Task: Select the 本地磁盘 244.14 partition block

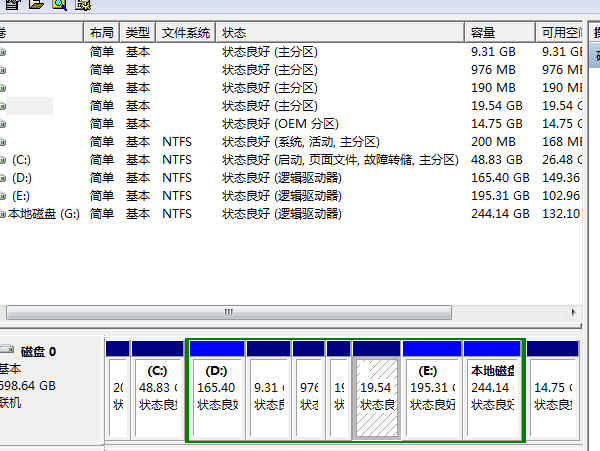Action: (x=492, y=389)
